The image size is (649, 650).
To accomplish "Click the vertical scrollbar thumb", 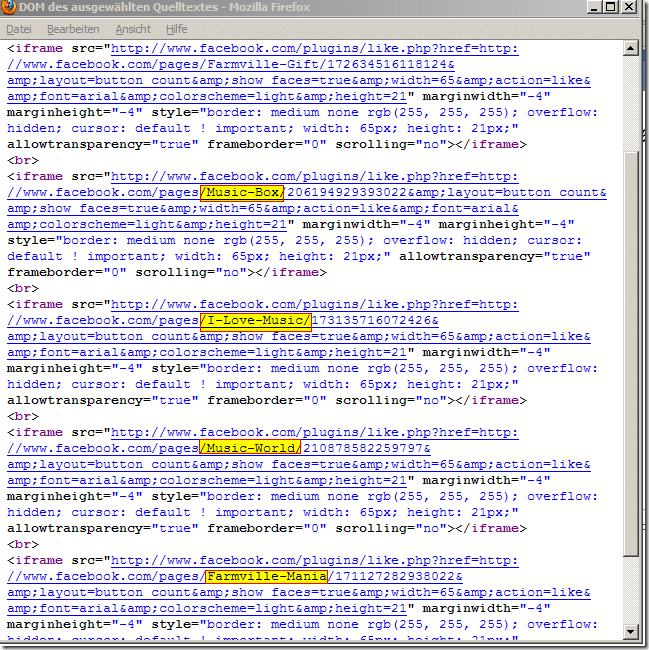I will click(630, 354).
